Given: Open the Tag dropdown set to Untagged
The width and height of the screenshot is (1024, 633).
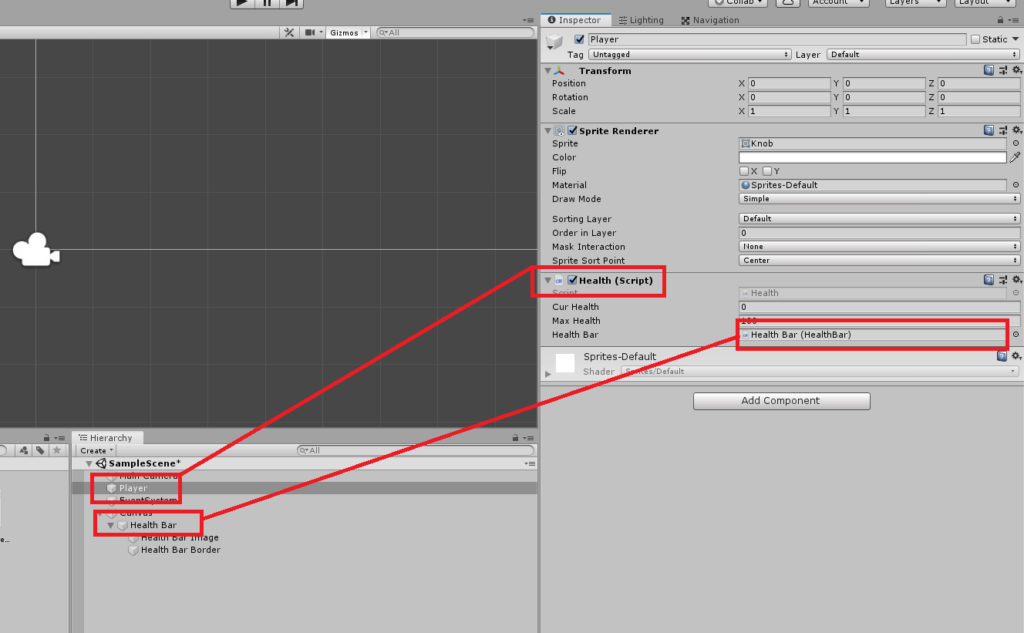Looking at the screenshot, I should click(x=690, y=55).
